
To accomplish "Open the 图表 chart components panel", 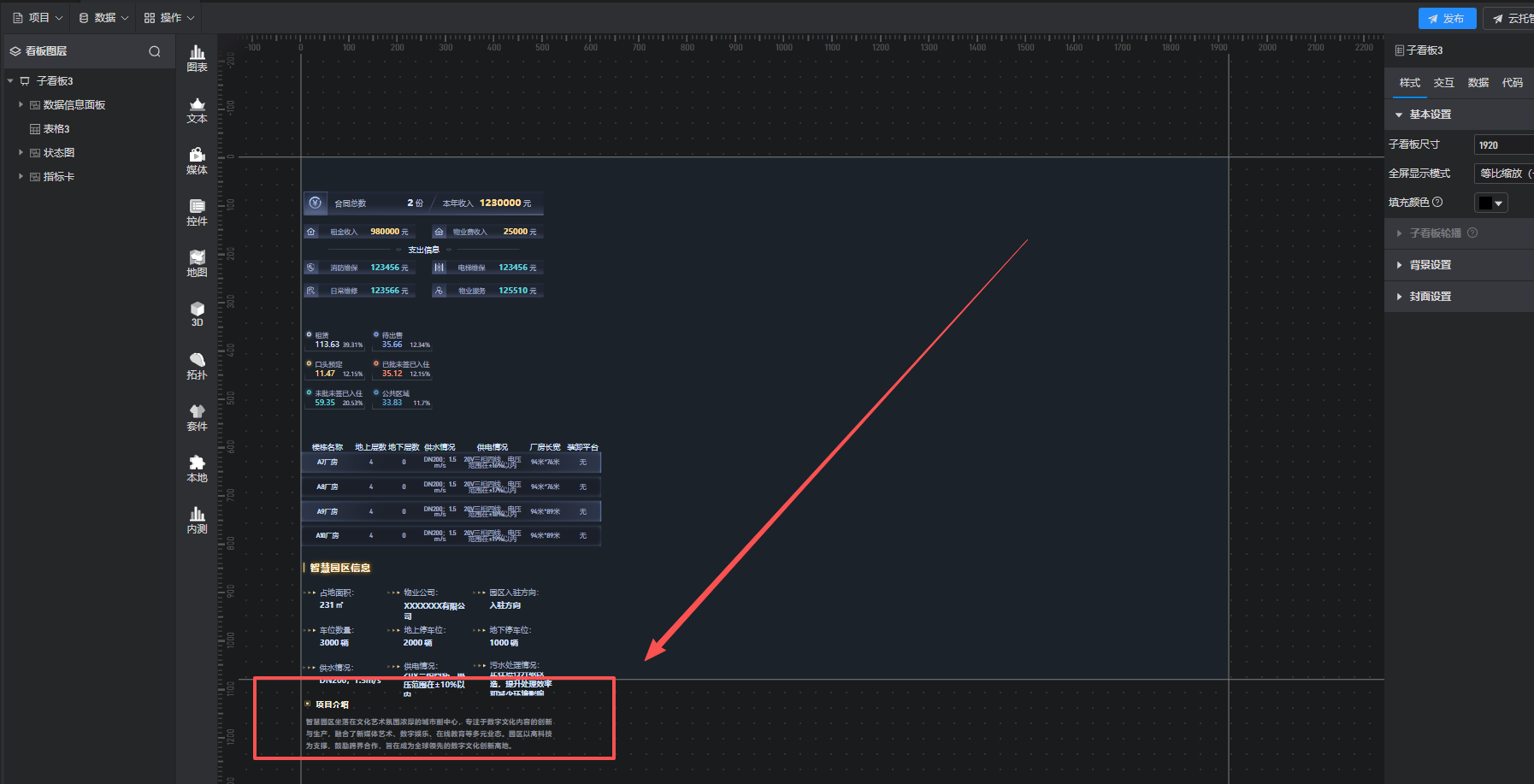I will (197, 58).
